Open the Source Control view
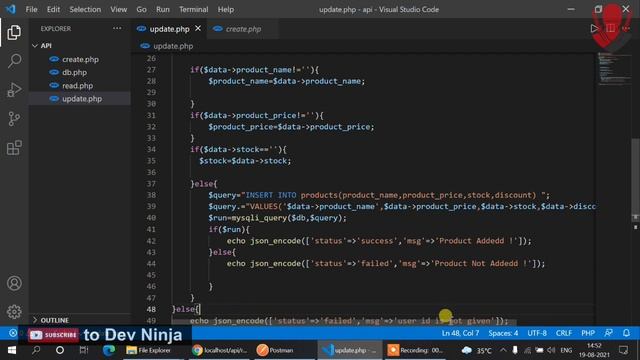The height and width of the screenshot is (360, 640). click(14, 119)
